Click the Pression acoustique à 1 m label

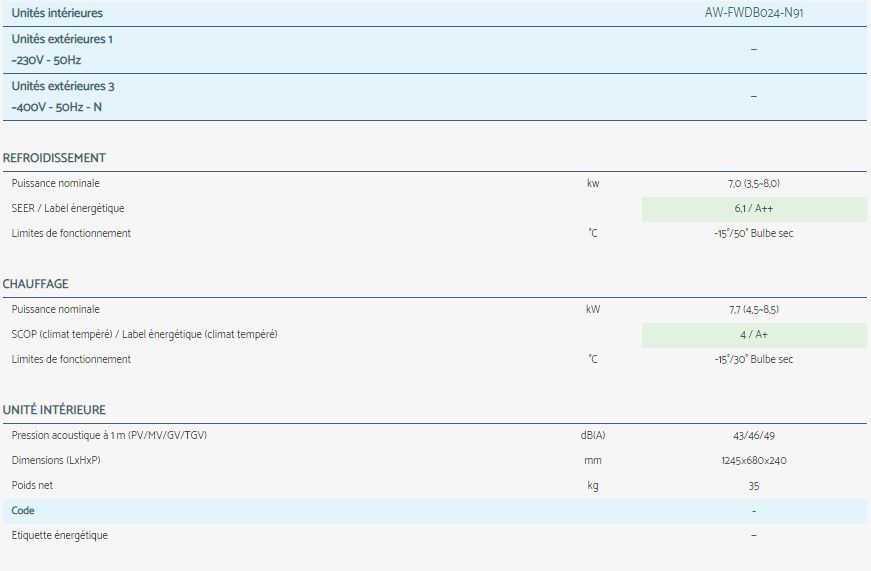point(109,436)
